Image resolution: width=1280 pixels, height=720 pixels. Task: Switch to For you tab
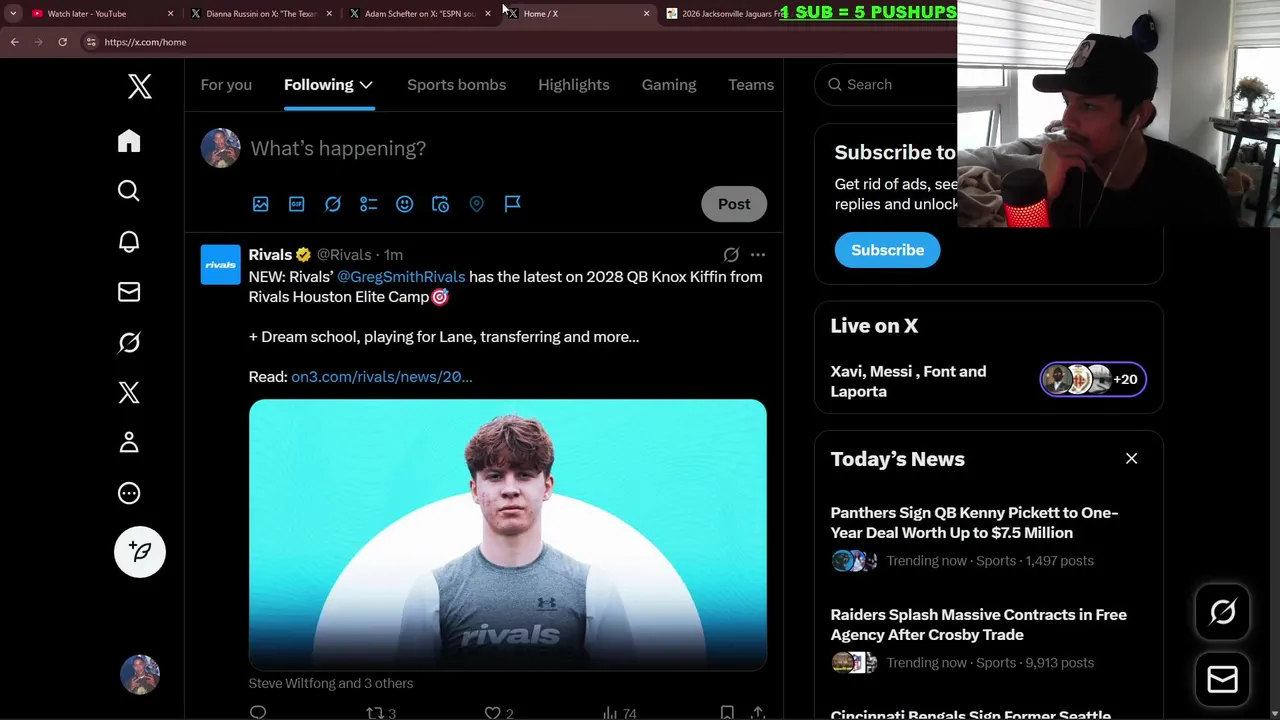(x=226, y=85)
